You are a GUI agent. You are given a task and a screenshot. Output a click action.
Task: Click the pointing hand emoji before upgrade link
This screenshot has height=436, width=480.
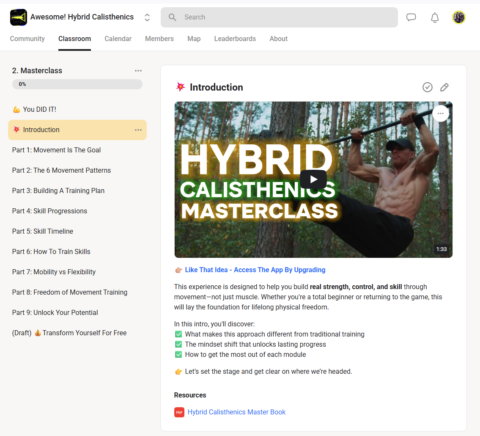178,270
